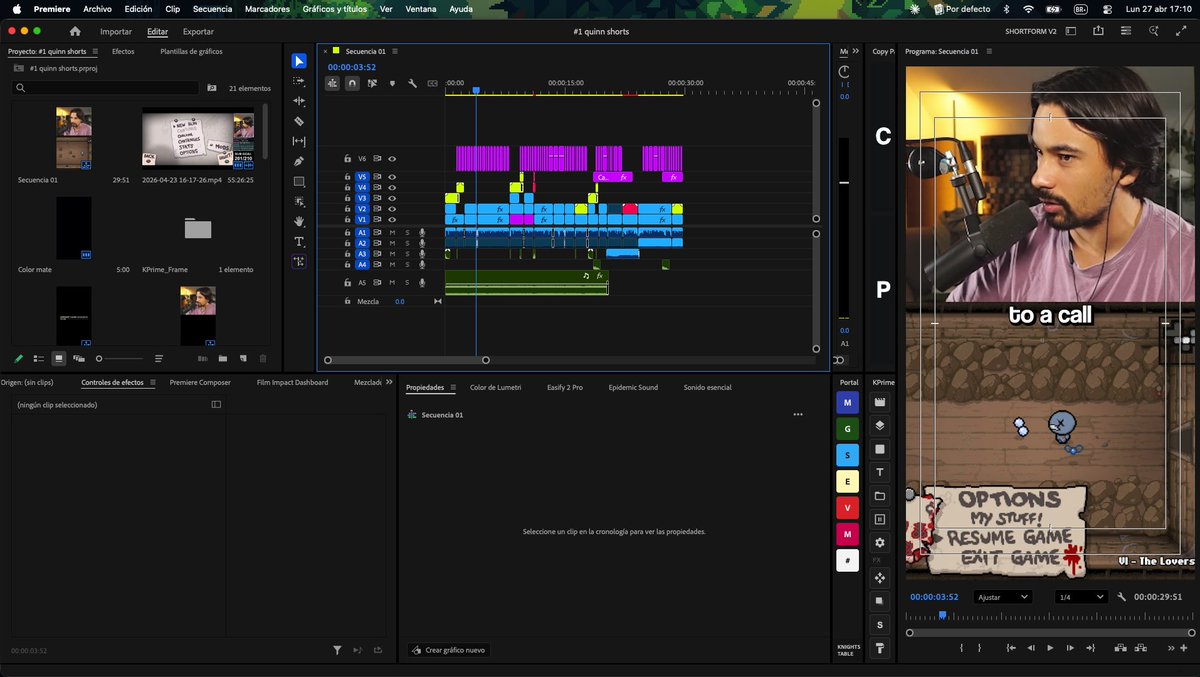1200x677 pixels.
Task: Hide track V6 with eye toggle
Action: click(x=392, y=158)
